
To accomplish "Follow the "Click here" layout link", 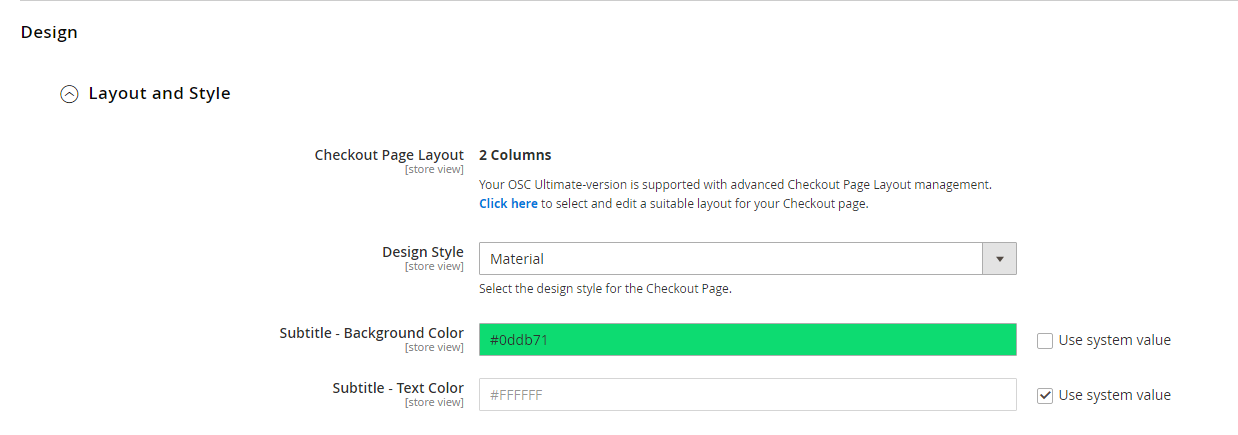I will [508, 204].
